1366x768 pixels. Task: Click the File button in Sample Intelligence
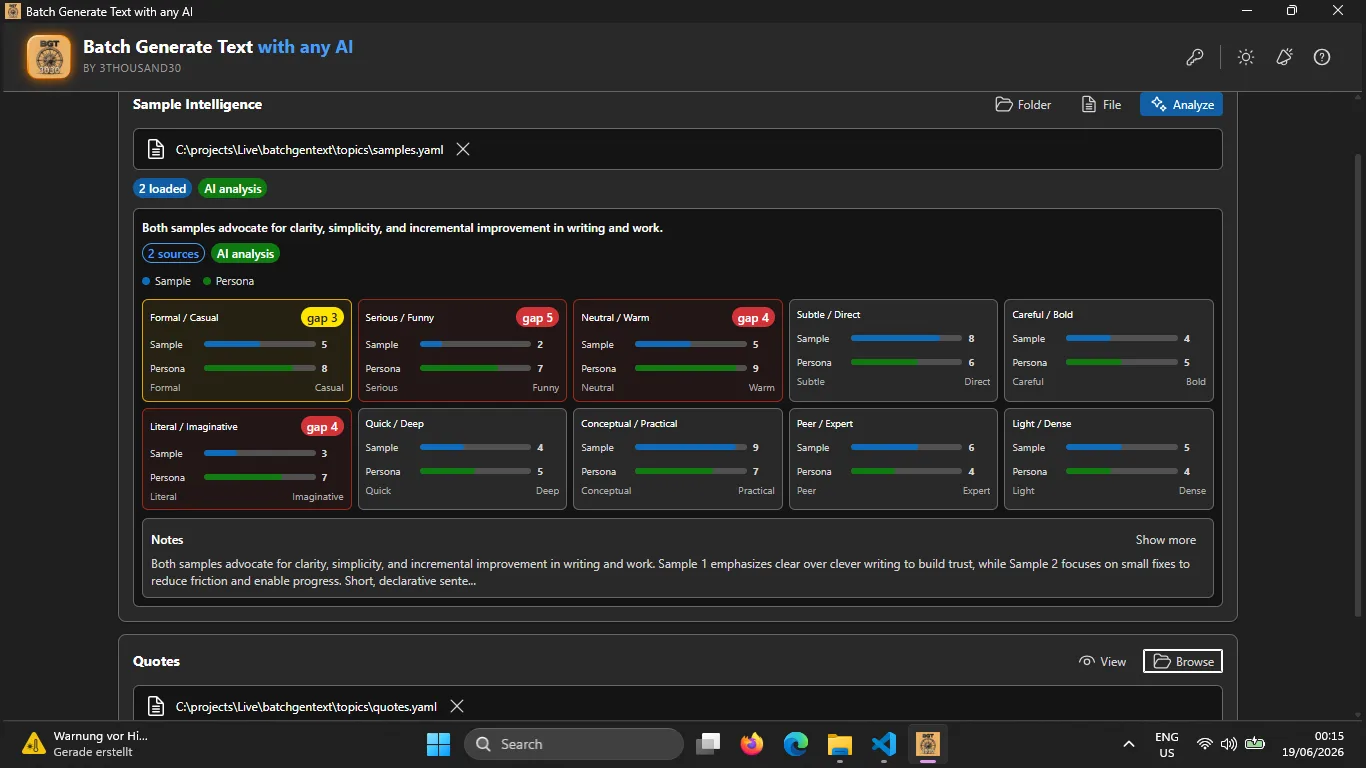1101,104
